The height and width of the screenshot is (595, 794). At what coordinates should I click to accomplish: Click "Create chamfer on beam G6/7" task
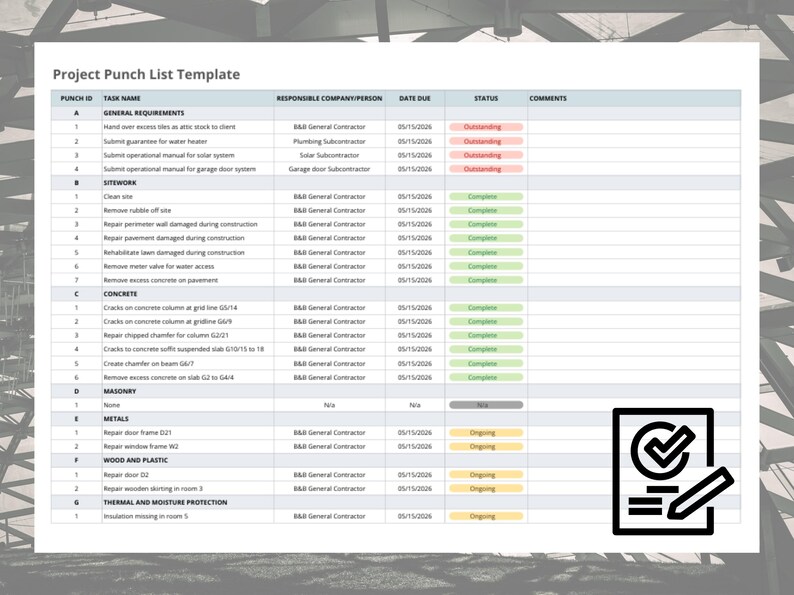pos(148,363)
